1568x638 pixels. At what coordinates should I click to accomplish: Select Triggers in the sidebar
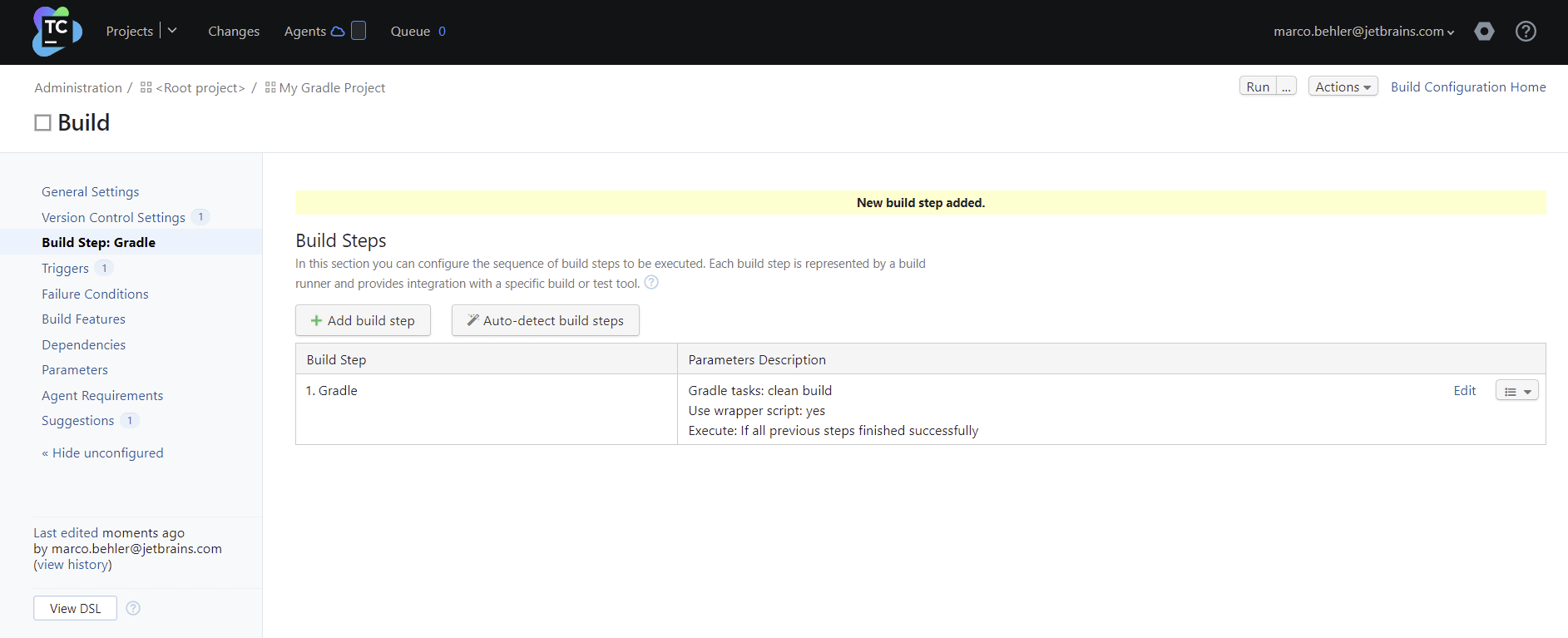pyautogui.click(x=65, y=269)
